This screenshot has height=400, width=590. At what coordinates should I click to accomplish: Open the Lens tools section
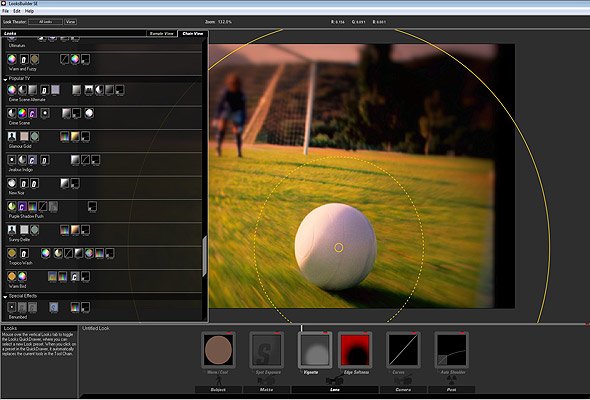coord(335,390)
